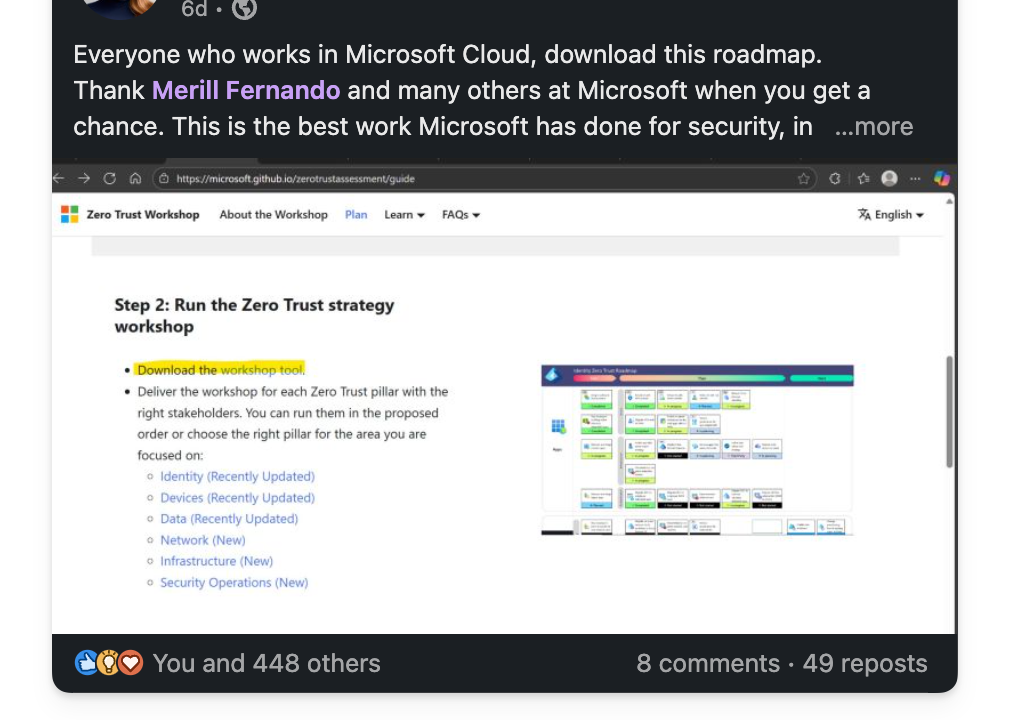Click the browser reload icon
Image resolution: width=1010 pixels, height=720 pixels.
pyautogui.click(x=110, y=178)
